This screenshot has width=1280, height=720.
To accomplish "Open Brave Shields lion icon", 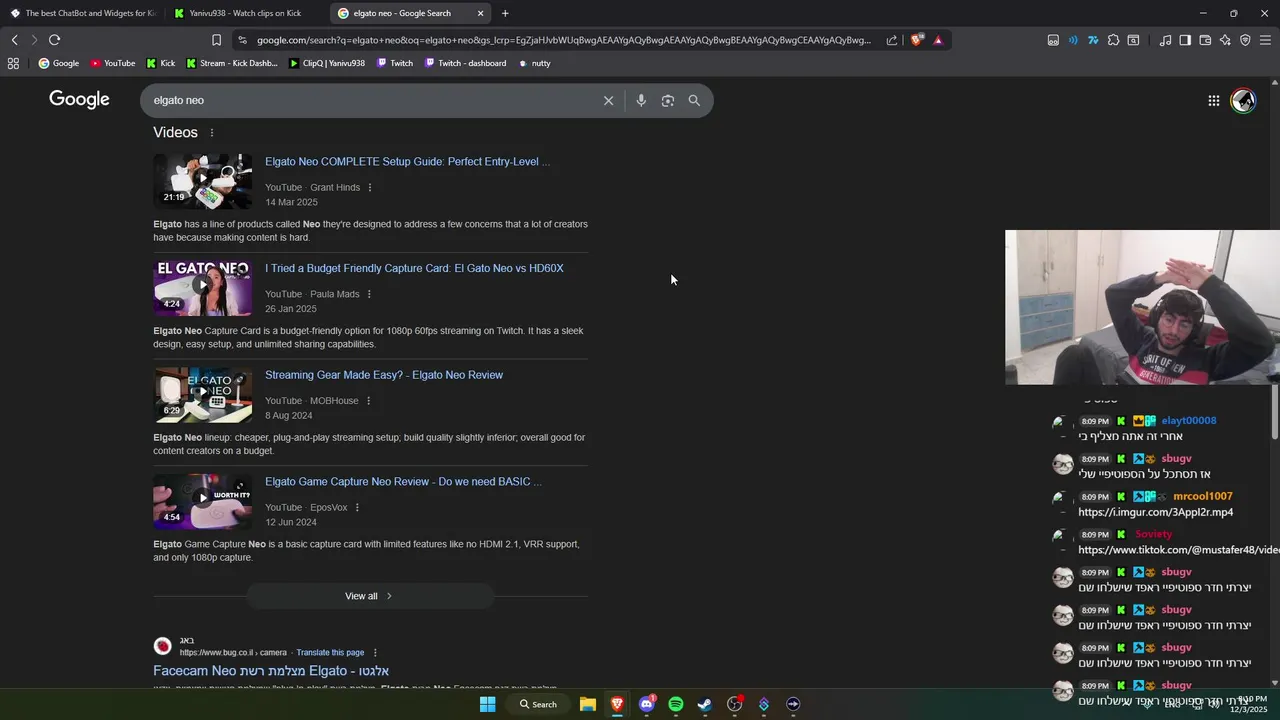I will [x=917, y=40].
